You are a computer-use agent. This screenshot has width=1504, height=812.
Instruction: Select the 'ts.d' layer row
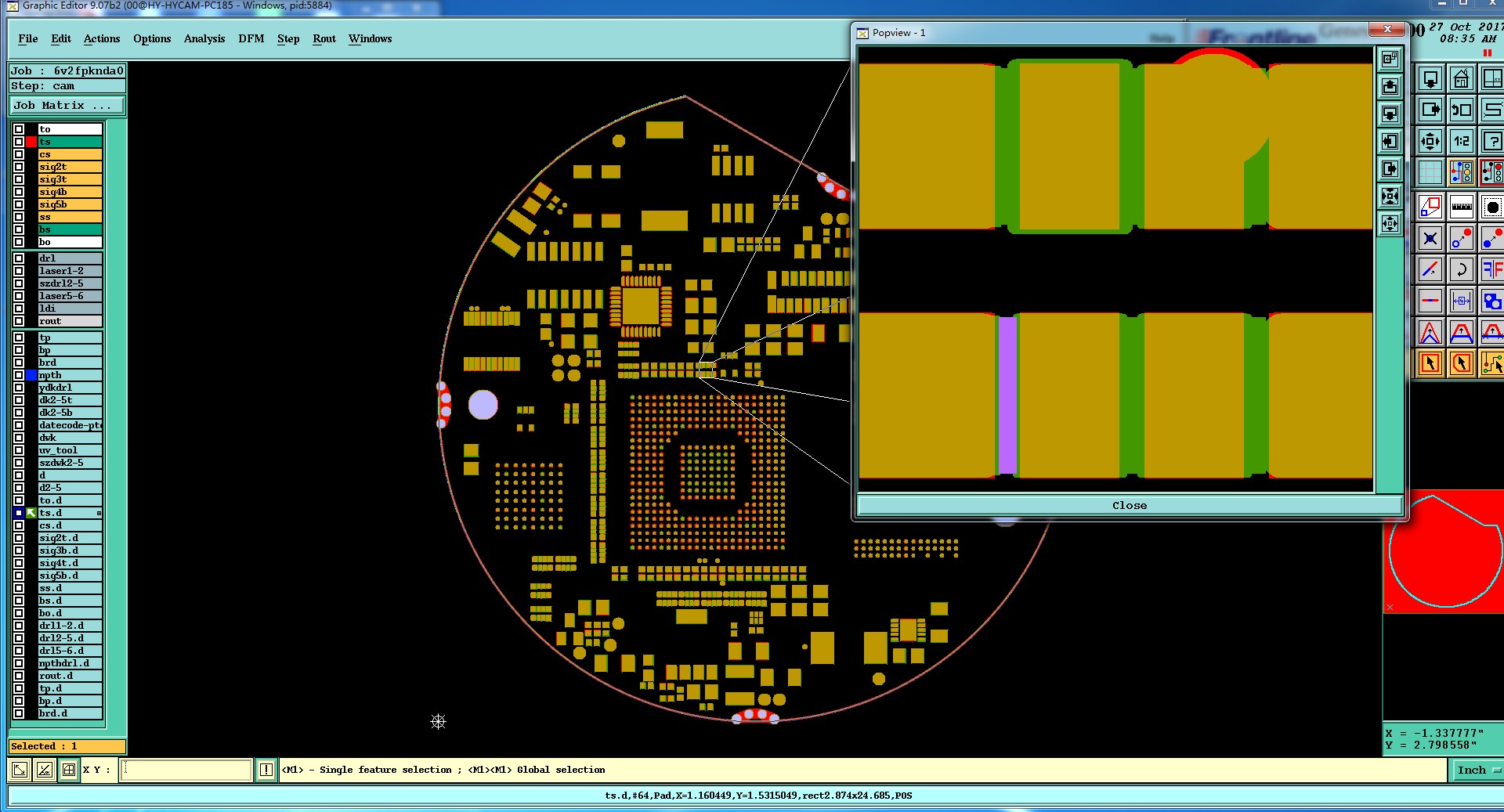point(70,513)
